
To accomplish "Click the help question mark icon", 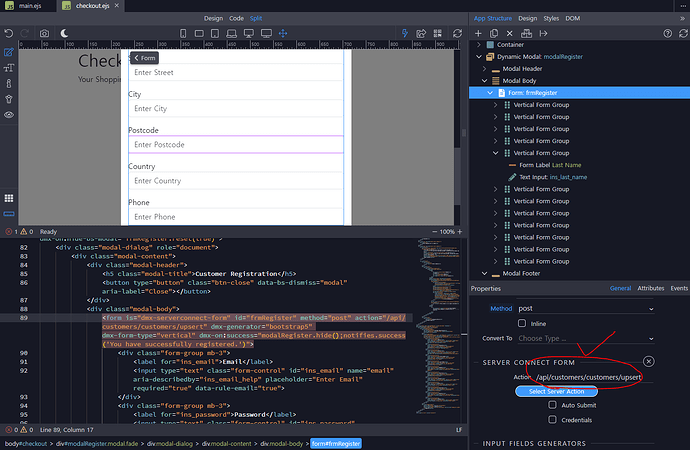I will click(666, 33).
